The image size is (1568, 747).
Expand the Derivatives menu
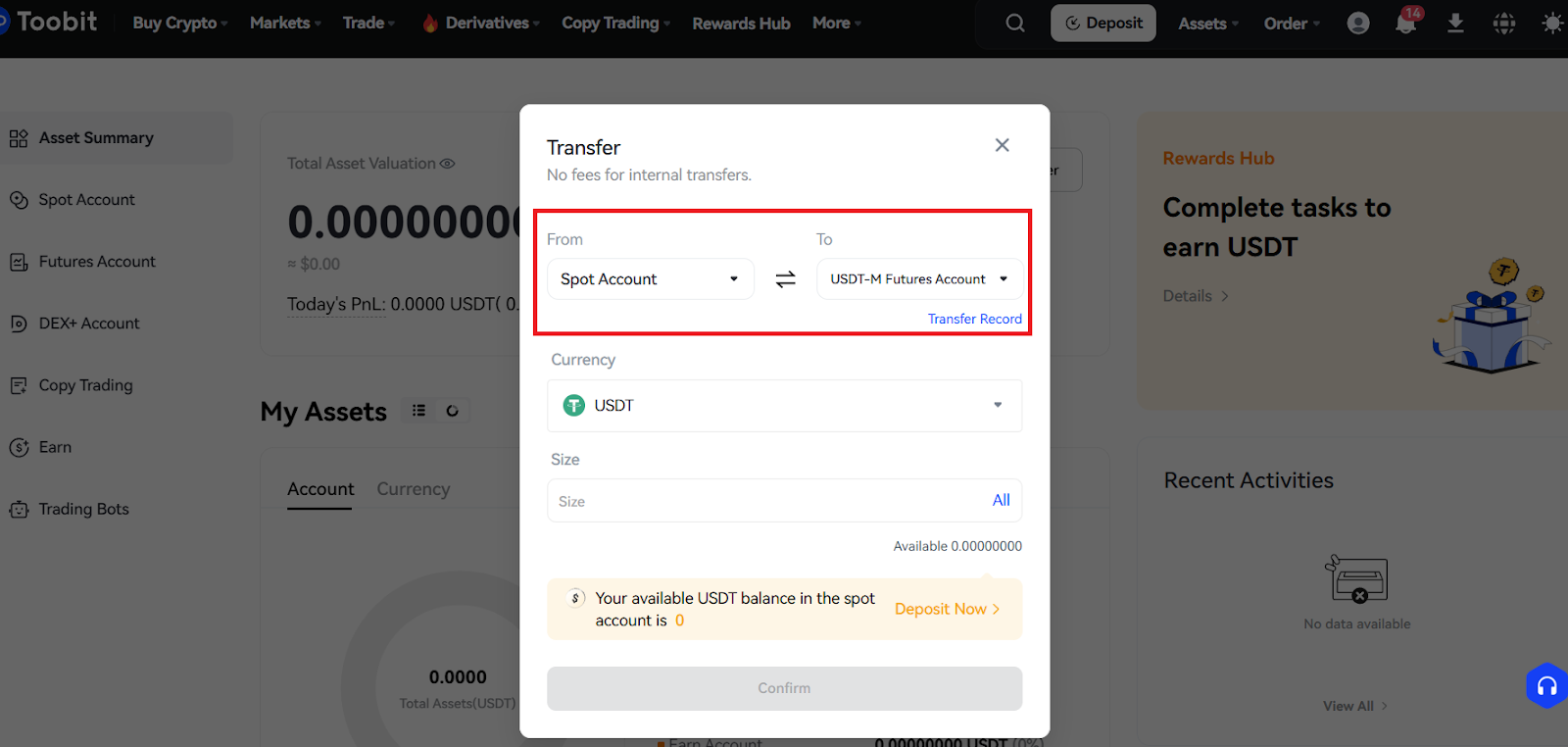pos(492,23)
